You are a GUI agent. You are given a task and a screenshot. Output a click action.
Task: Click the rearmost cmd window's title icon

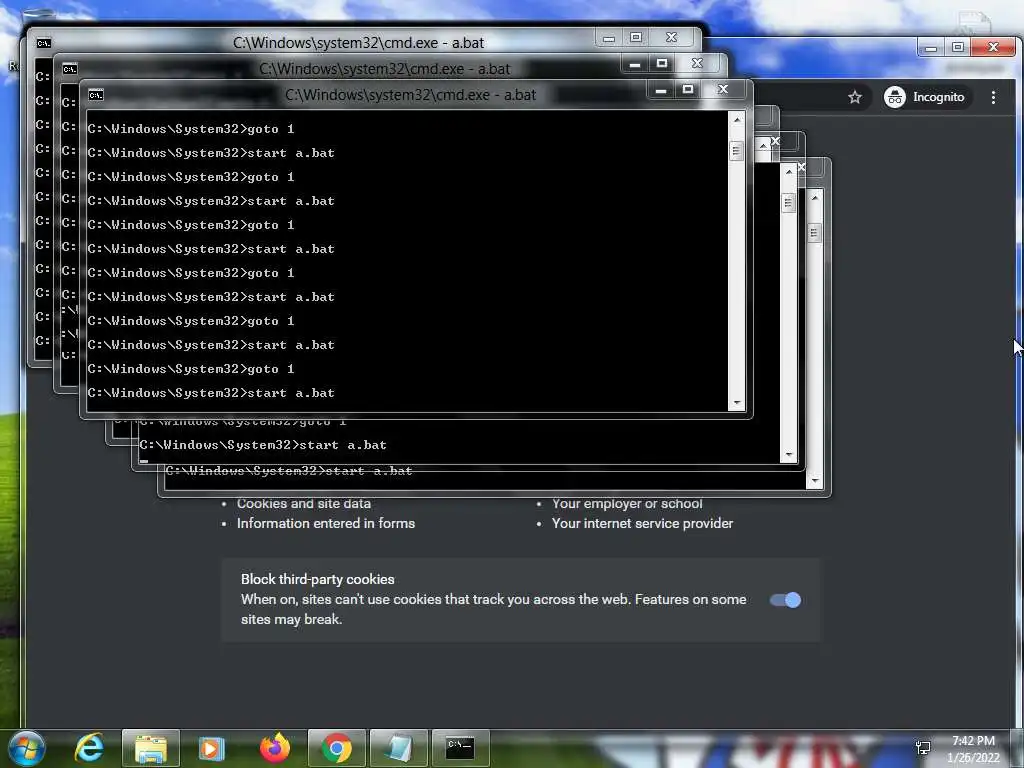(x=44, y=43)
